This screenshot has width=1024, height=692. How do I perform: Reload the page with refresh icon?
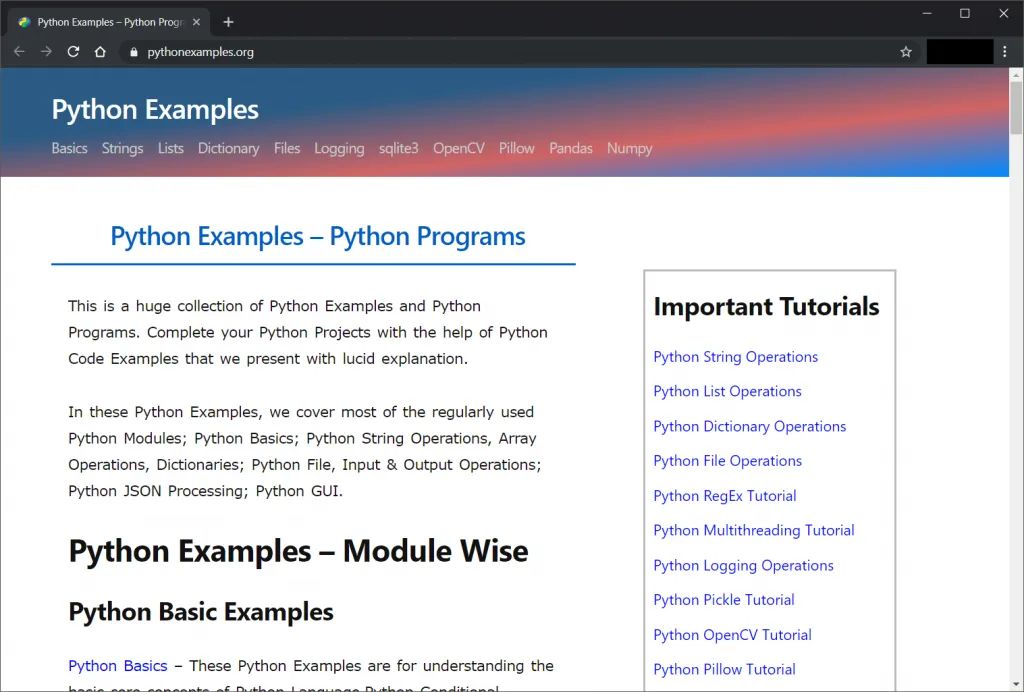pos(73,52)
